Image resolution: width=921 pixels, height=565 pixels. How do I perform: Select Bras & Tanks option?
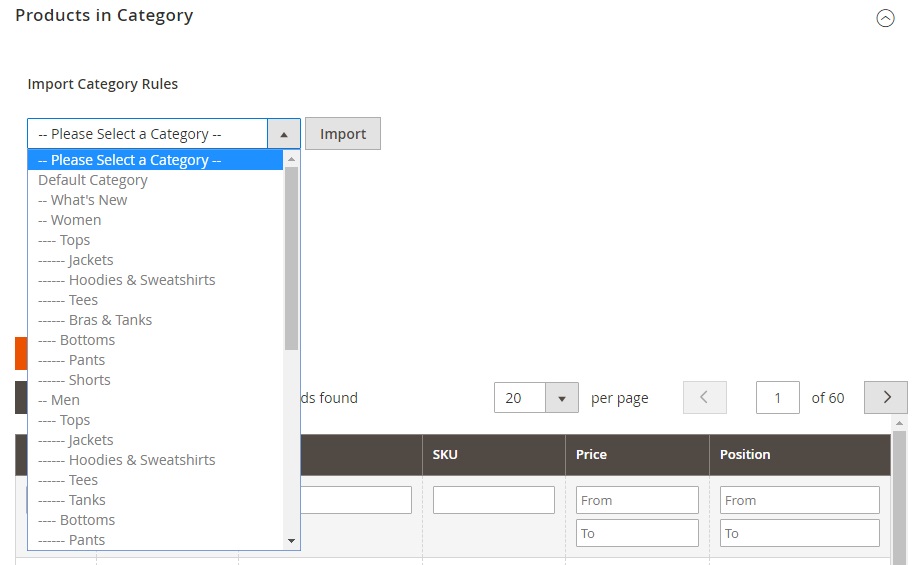pyautogui.click(x=155, y=320)
